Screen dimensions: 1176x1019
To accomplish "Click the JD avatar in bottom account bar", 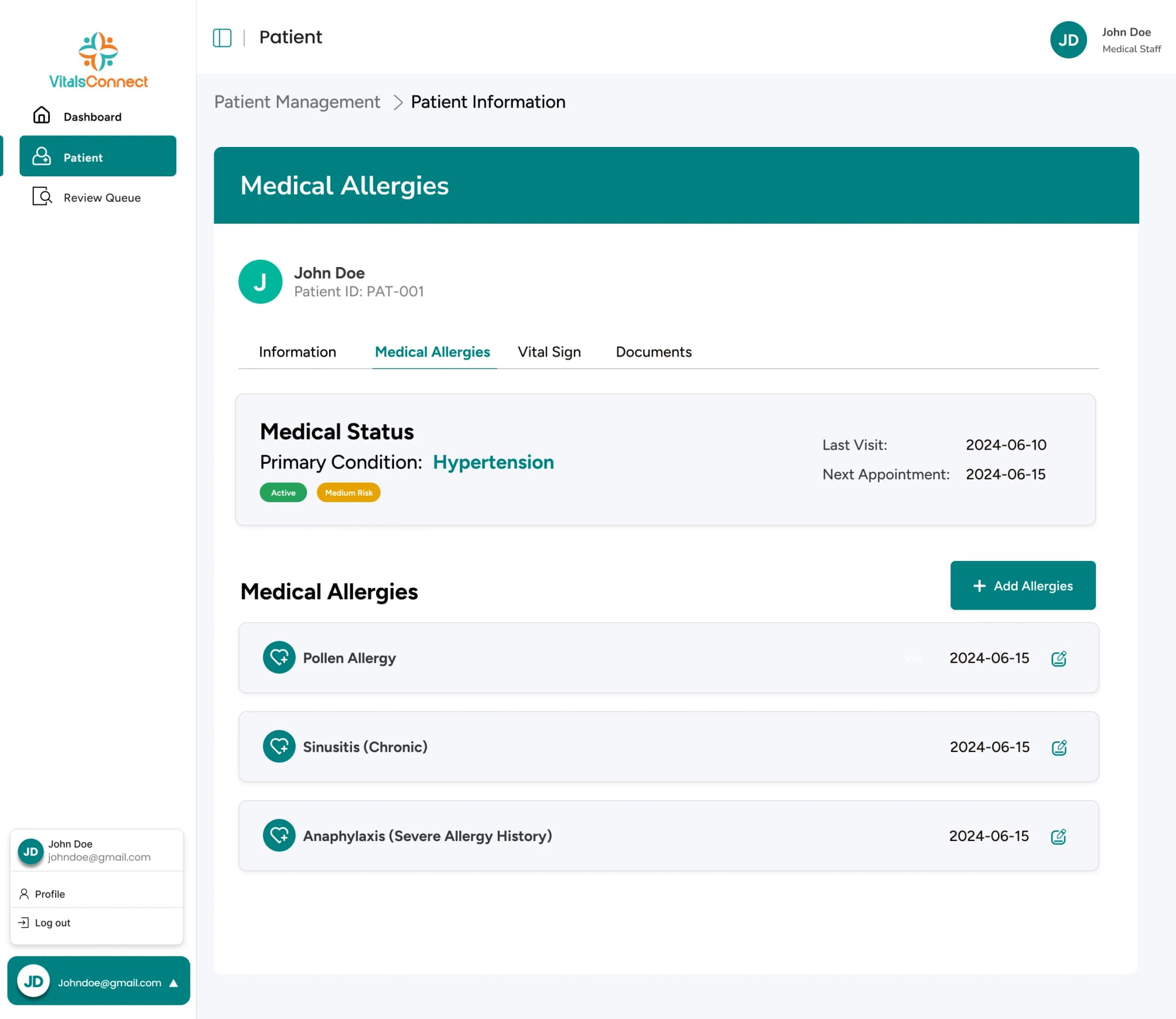I will (x=33, y=981).
